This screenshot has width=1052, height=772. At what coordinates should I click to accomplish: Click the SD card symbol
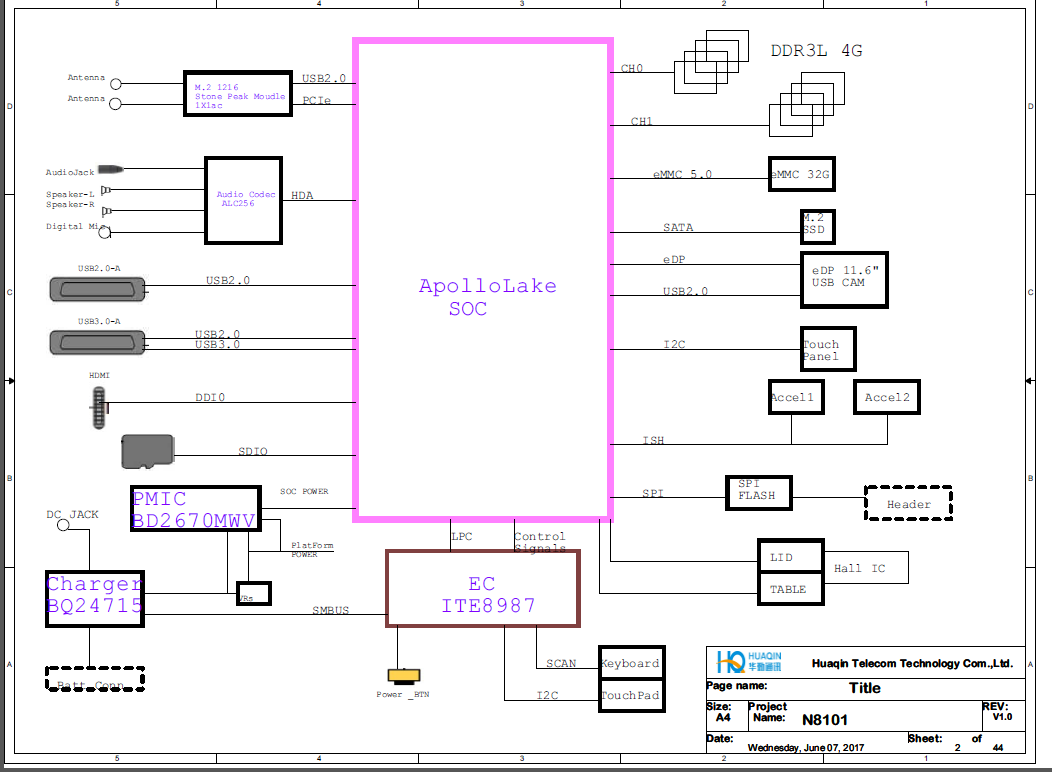[x=148, y=451]
